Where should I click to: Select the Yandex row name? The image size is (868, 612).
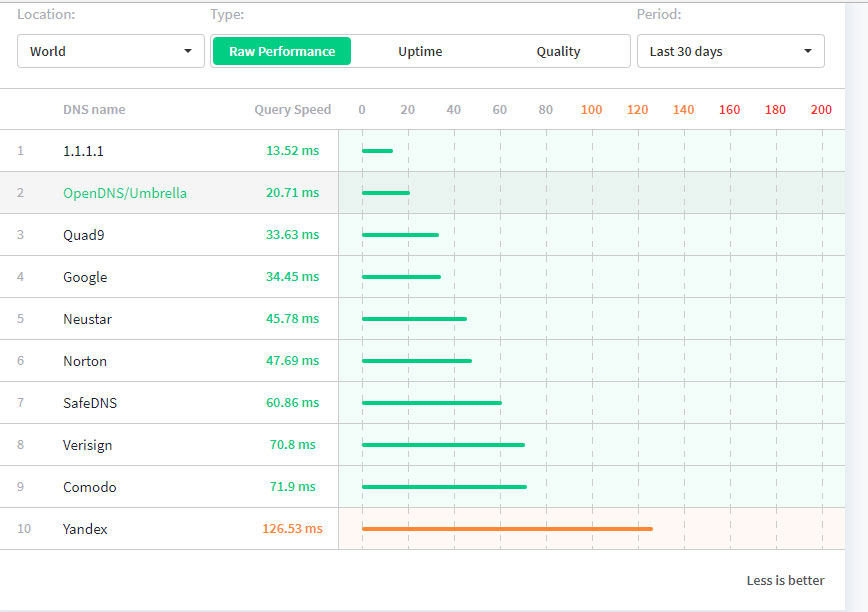click(x=85, y=529)
